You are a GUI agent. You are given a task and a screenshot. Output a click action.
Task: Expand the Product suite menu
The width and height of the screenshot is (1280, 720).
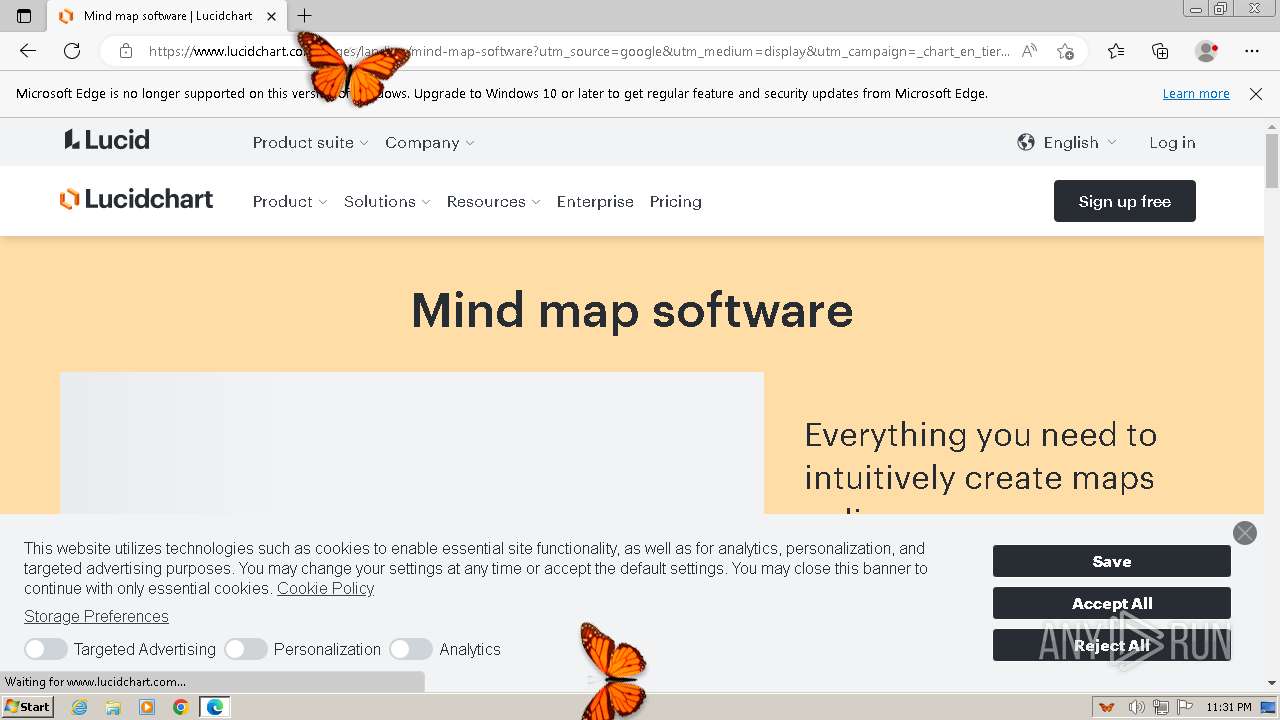(311, 142)
